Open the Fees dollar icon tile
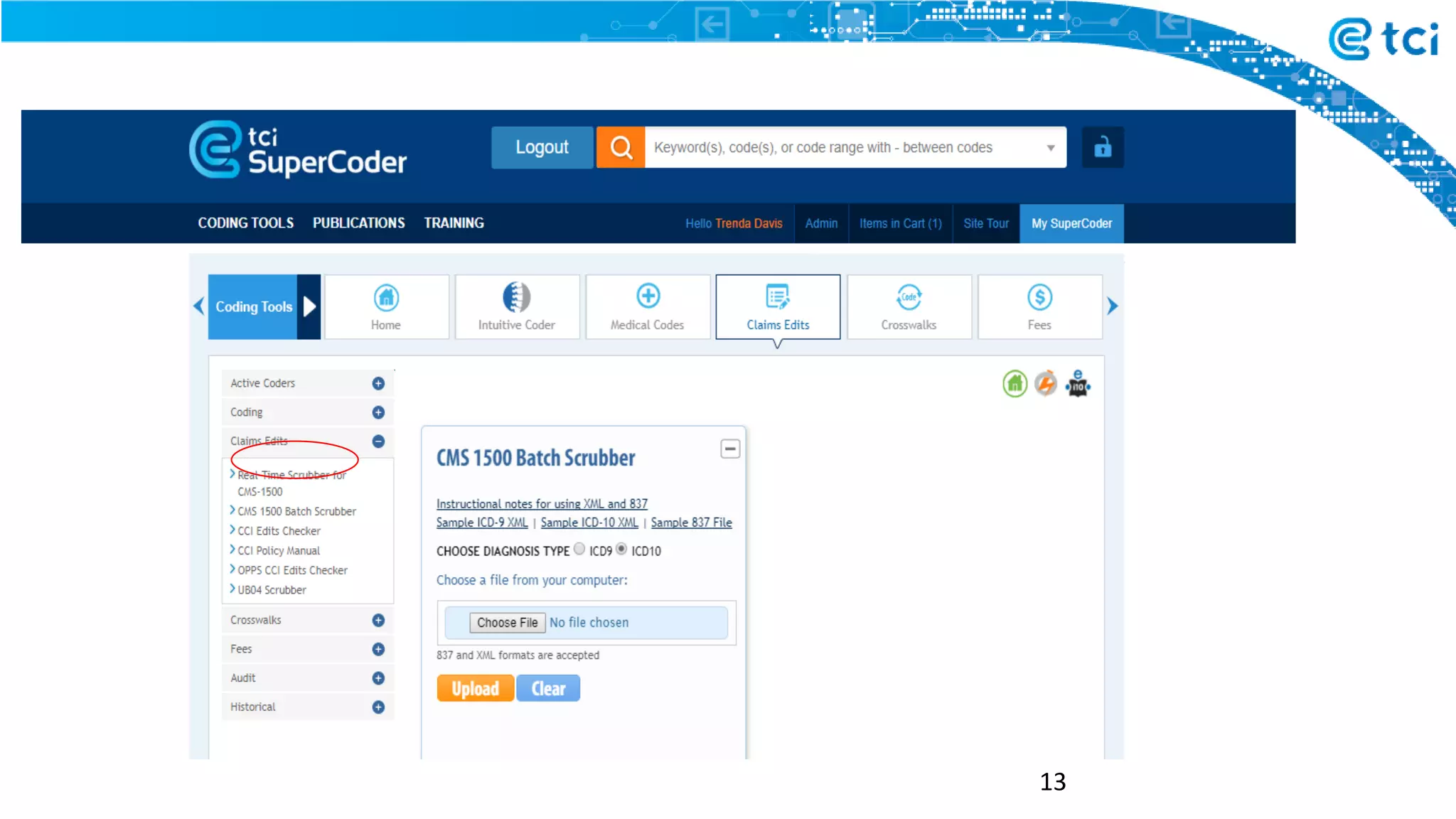The image size is (1456, 819). pos(1039,306)
